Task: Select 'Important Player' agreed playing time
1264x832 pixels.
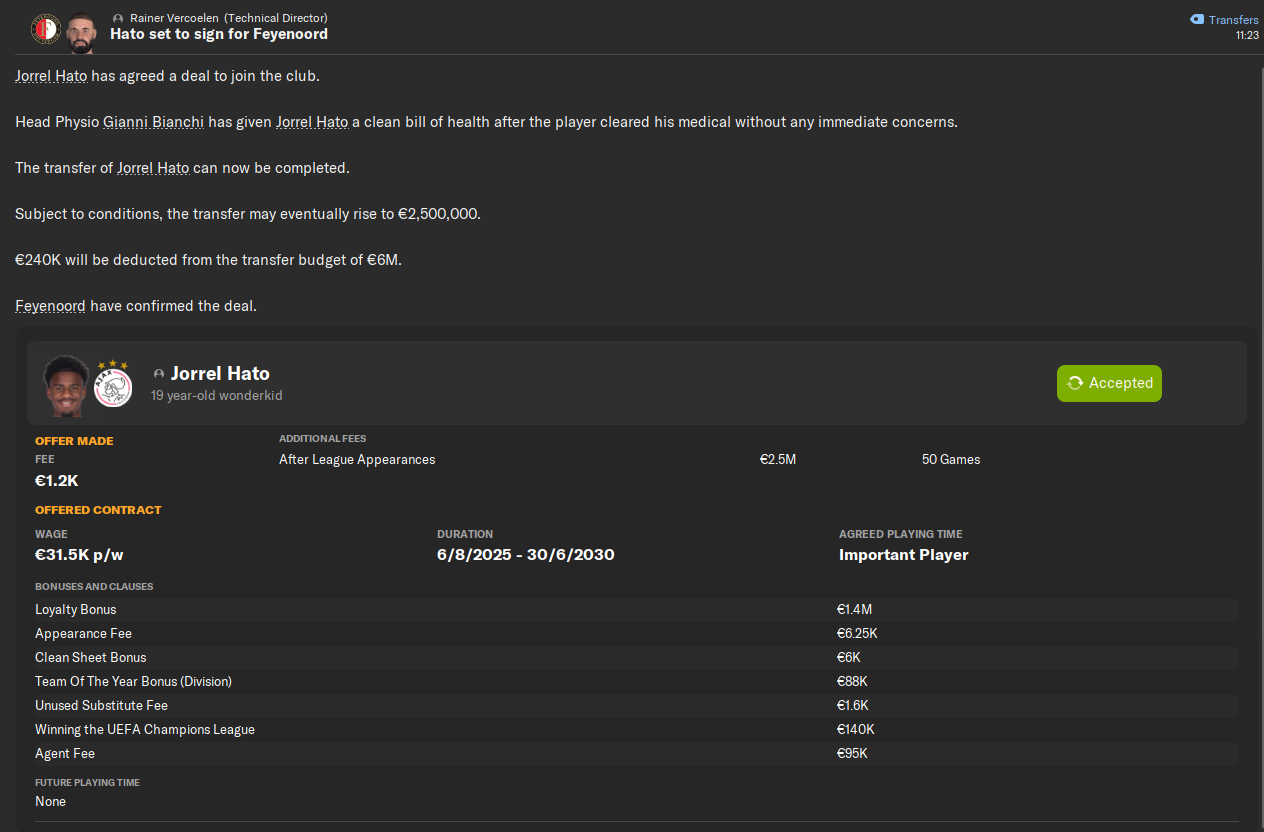Action: click(x=904, y=555)
